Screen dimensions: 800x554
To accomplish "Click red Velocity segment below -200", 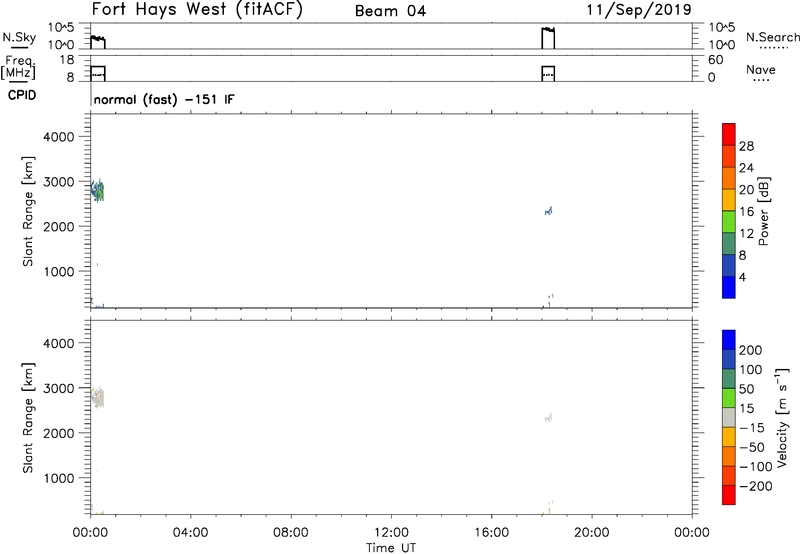I will [x=729, y=495].
